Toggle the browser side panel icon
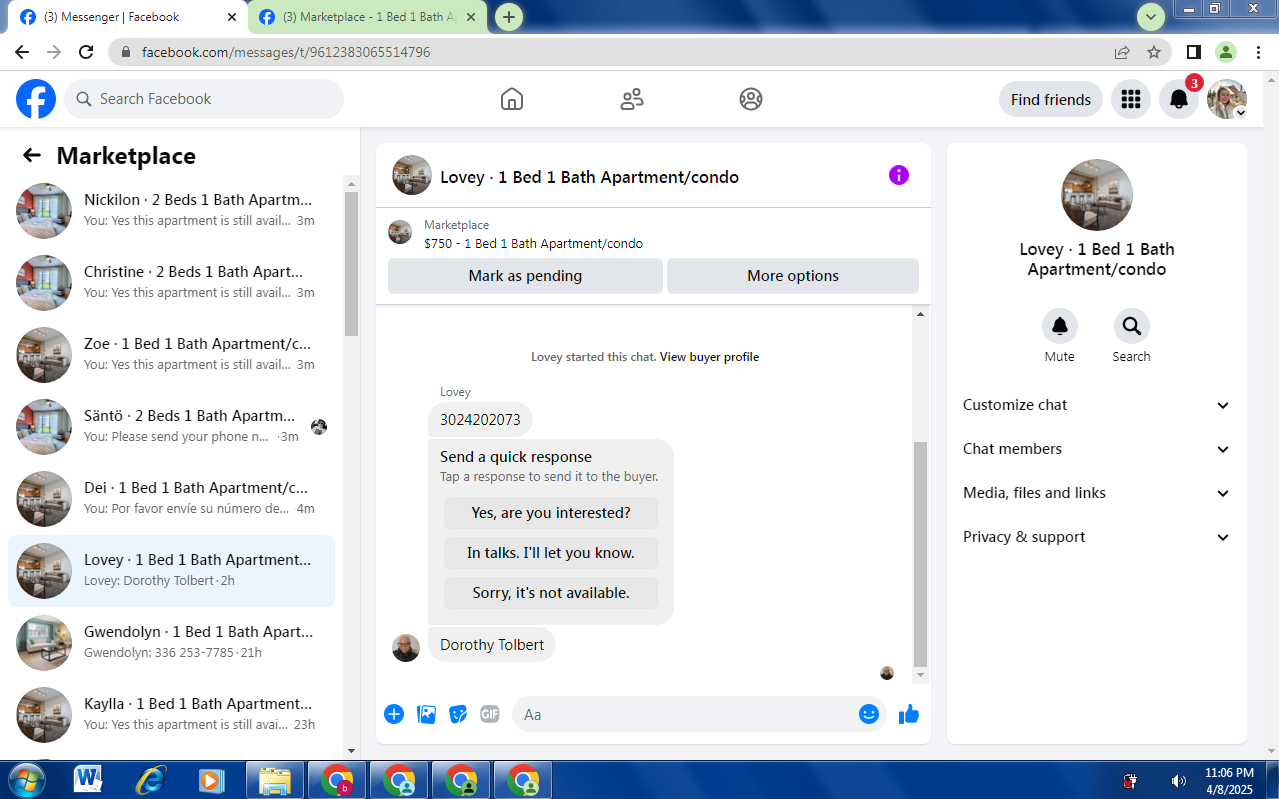Image resolution: width=1279 pixels, height=799 pixels. (1194, 52)
